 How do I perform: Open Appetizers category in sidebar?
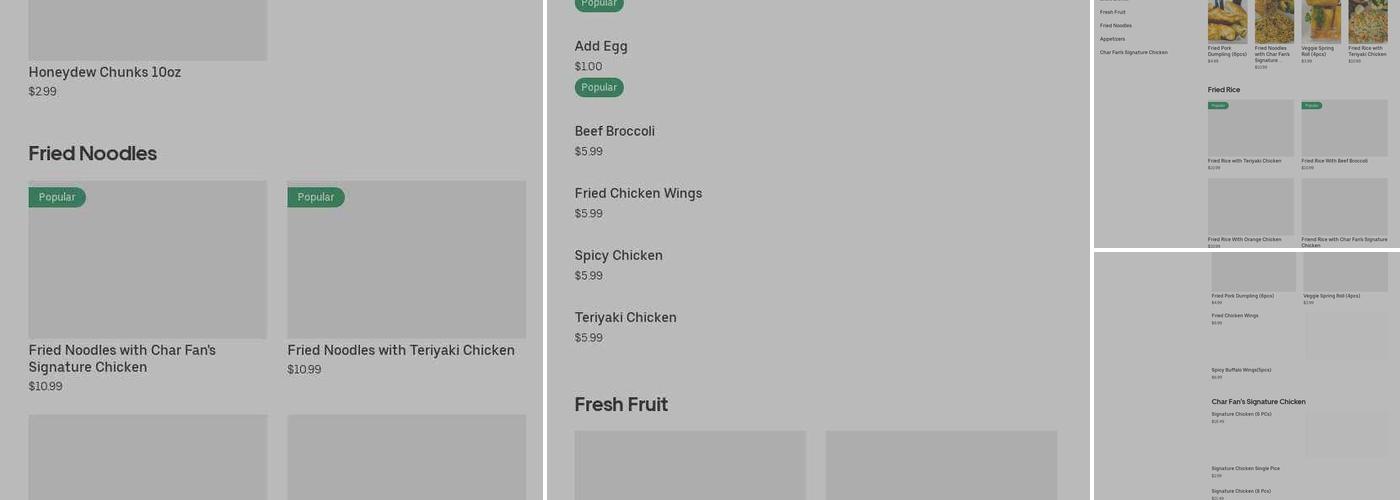tap(1112, 39)
